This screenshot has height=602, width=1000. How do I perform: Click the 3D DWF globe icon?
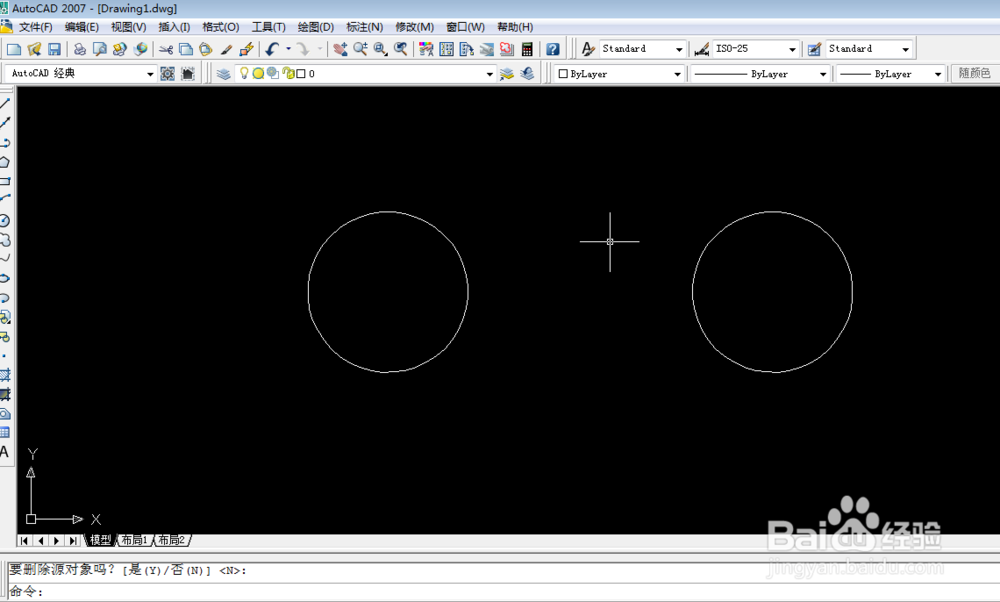pos(140,49)
